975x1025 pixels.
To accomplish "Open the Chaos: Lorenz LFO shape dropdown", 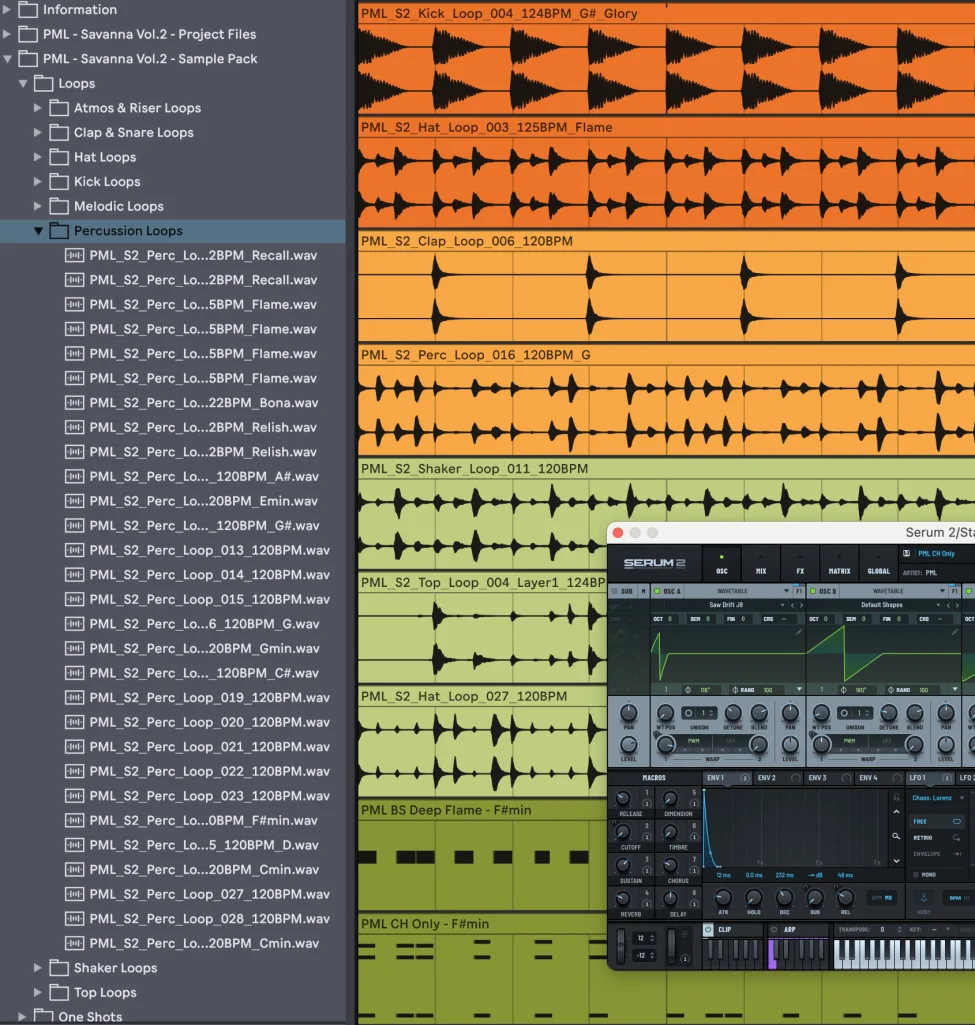I will click(x=938, y=798).
